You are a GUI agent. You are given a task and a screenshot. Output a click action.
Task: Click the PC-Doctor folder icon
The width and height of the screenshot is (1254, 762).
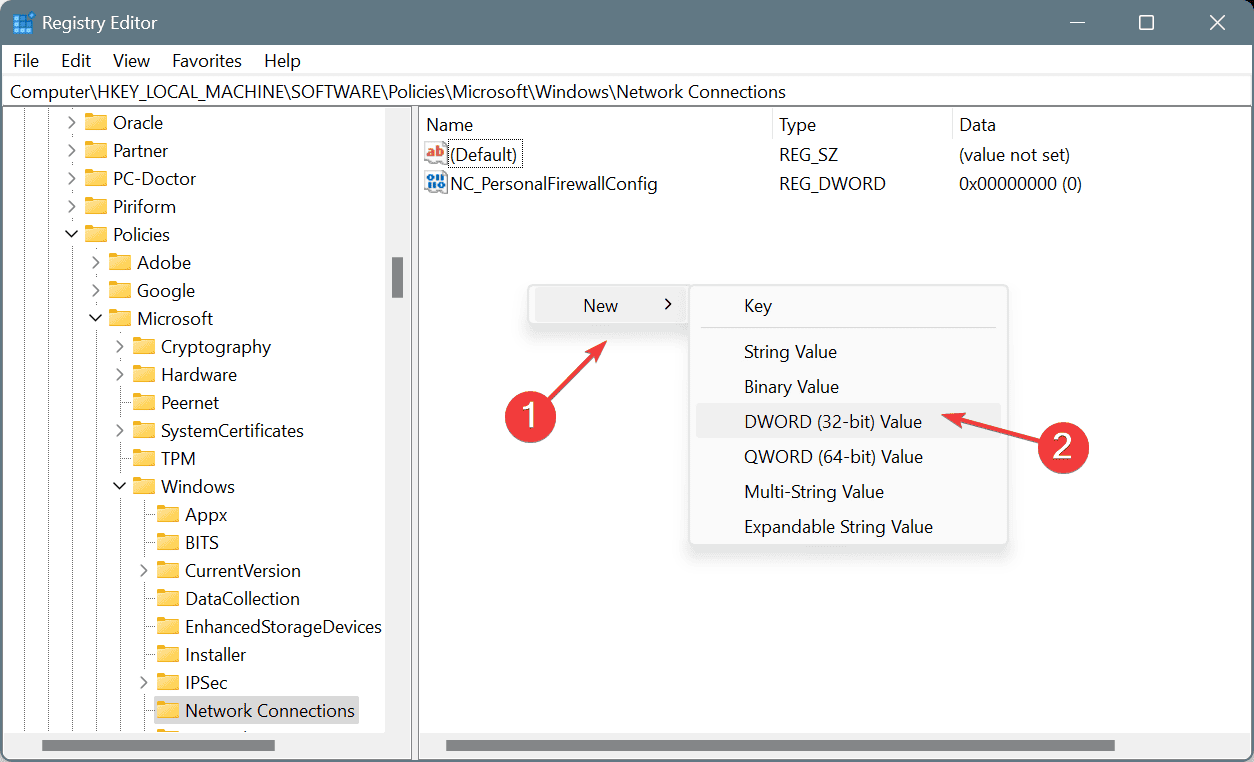click(x=96, y=178)
